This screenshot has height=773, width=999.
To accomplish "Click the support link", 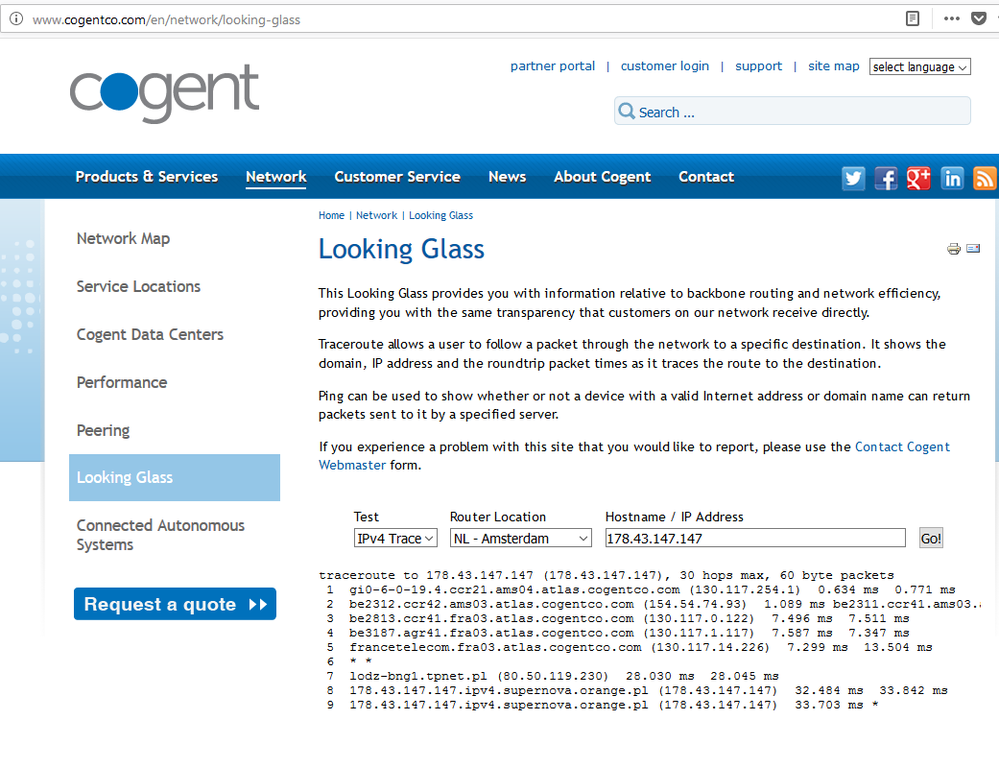I will (758, 66).
